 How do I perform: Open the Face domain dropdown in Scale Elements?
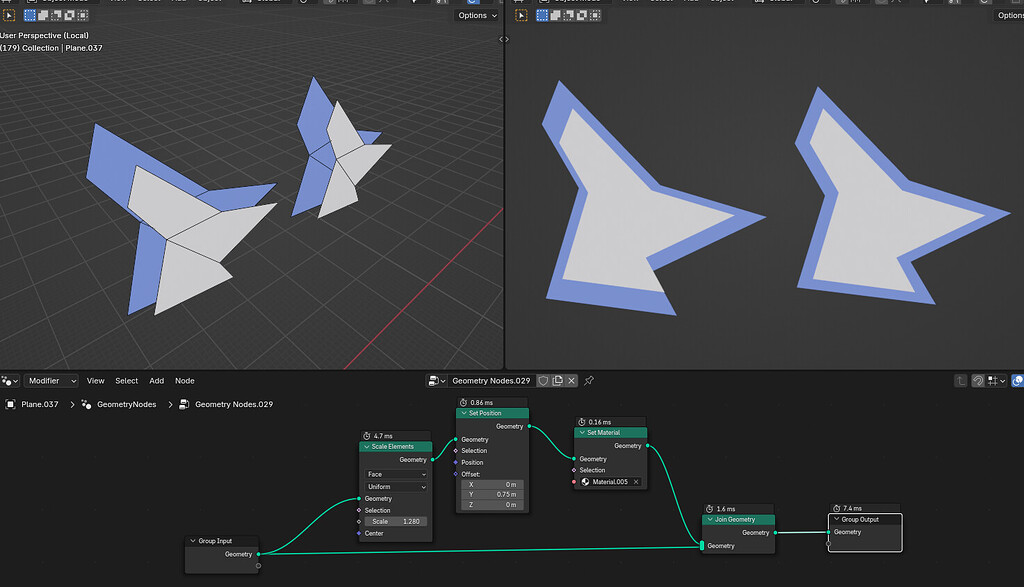396,474
